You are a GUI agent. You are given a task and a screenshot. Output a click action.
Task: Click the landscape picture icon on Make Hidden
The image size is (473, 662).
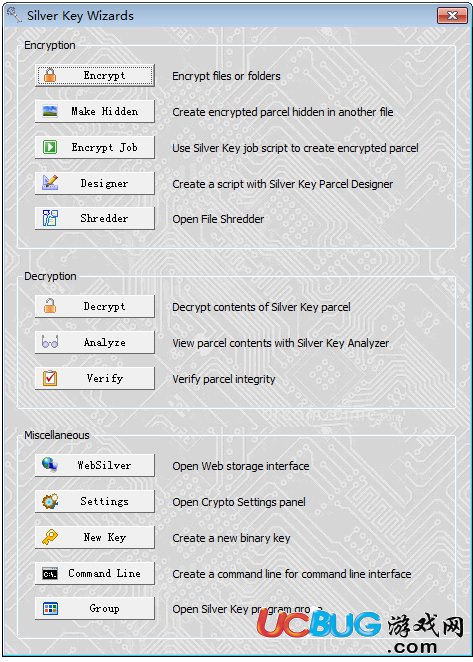(x=50, y=111)
